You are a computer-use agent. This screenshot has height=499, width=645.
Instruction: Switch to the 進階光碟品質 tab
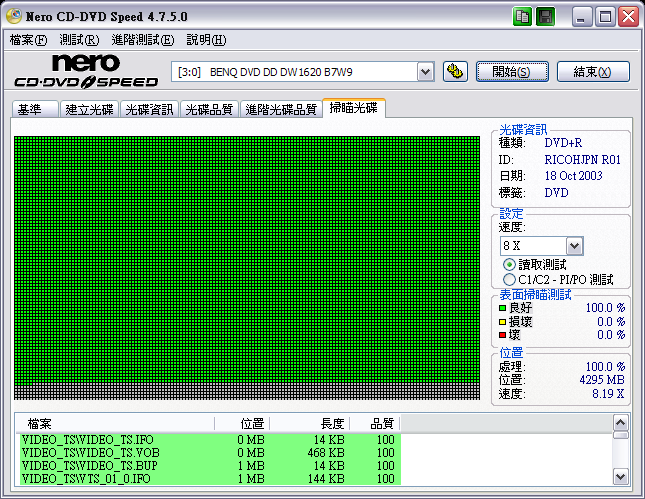tap(281, 109)
